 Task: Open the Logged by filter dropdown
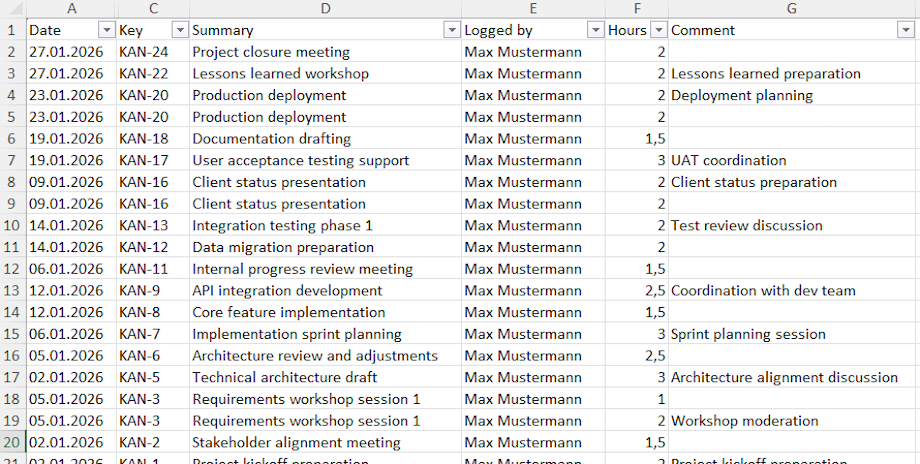pos(595,30)
